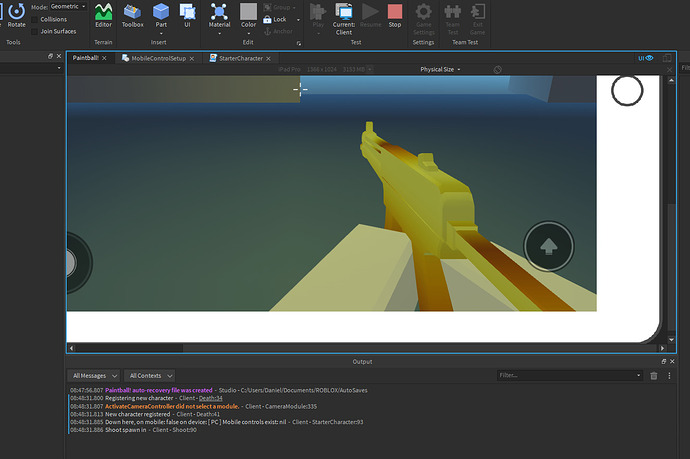Open the Mode Geometric dropdown
The width and height of the screenshot is (690, 459).
[69, 7]
